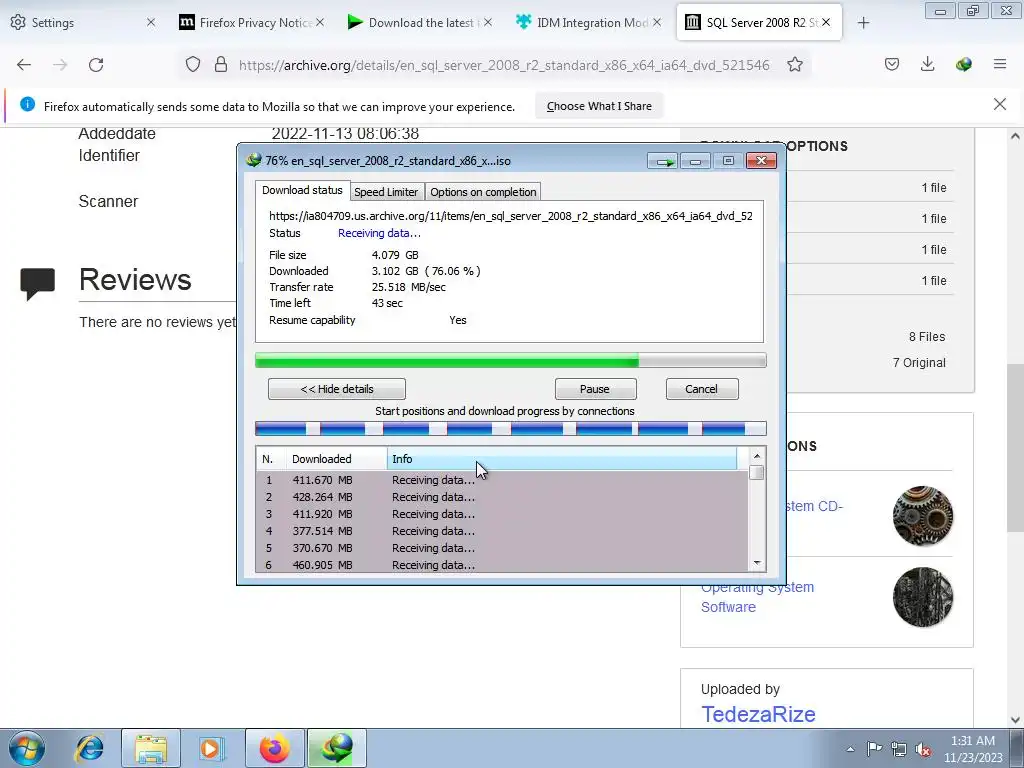
Task: Select connection row with 377.514 MB
Action: [x=502, y=531]
